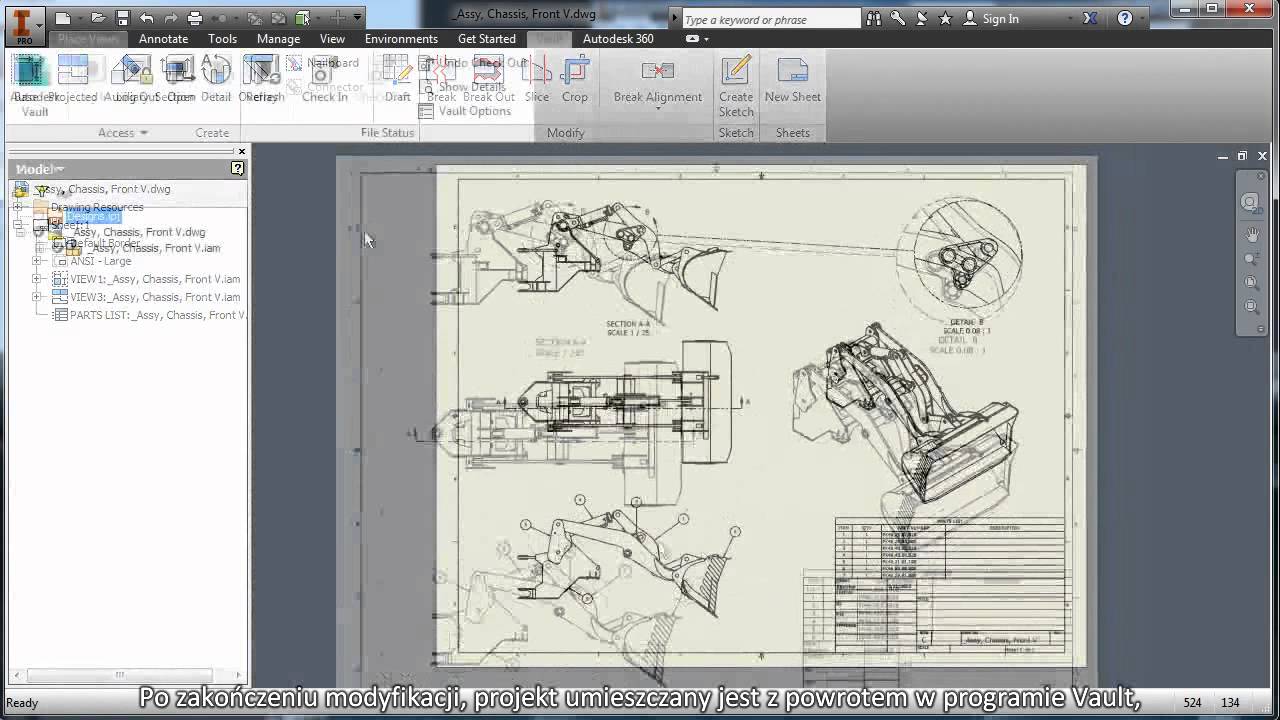Click the key Subscription Center icon

pos(898,18)
